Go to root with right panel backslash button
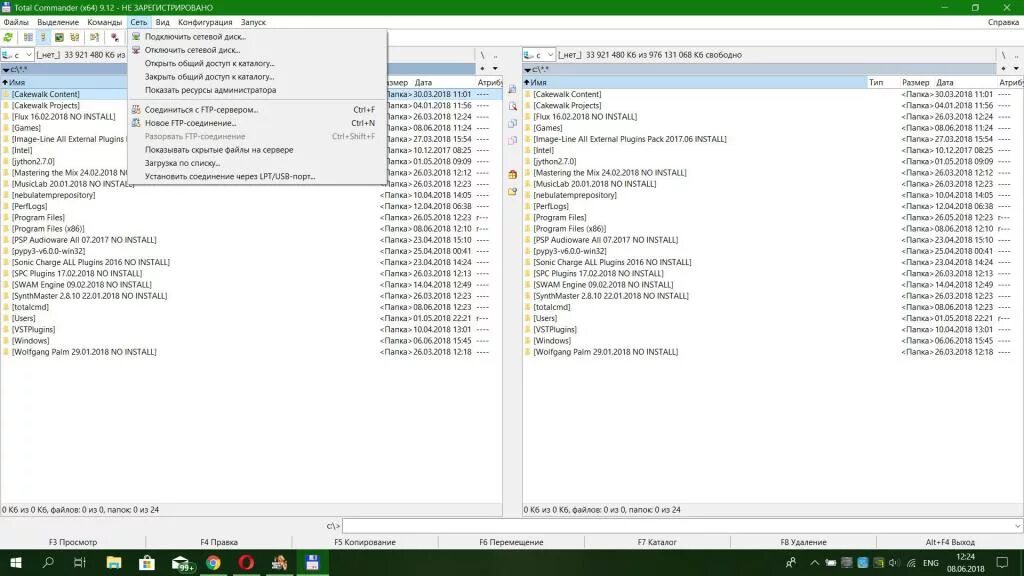Screen dimensions: 1024x576 pos(1004,56)
